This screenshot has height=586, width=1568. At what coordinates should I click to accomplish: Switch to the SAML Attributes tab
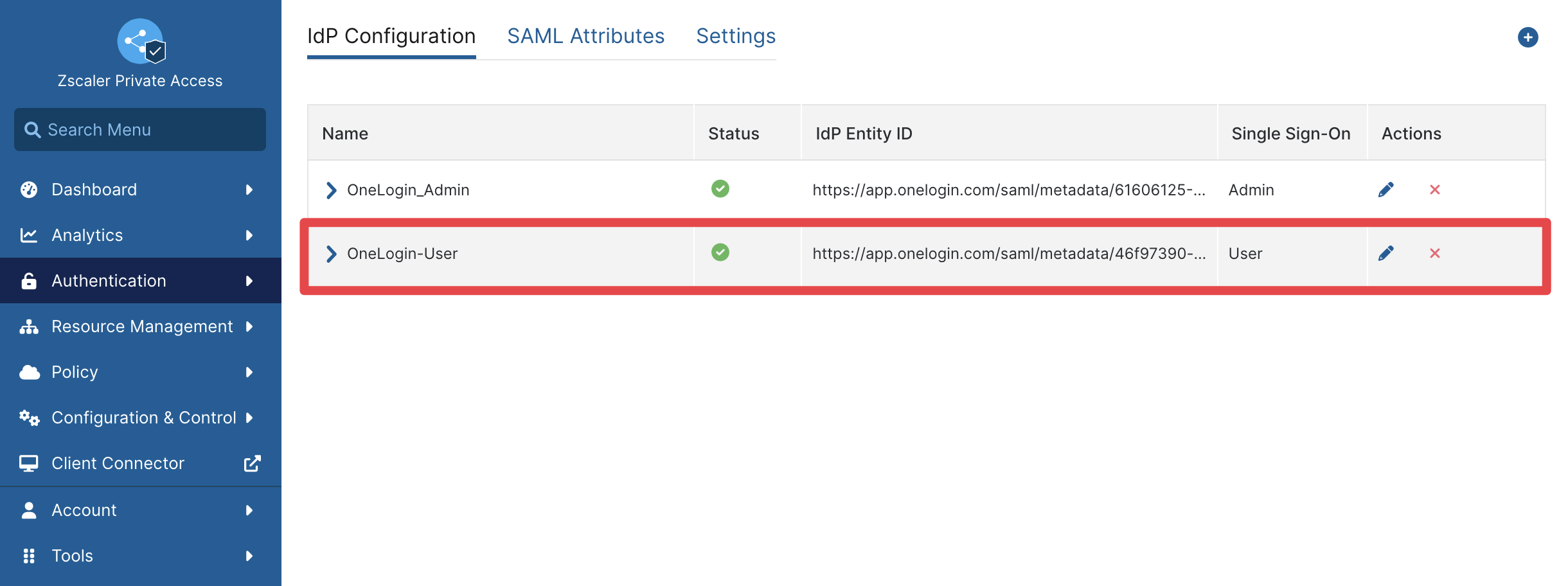585,37
